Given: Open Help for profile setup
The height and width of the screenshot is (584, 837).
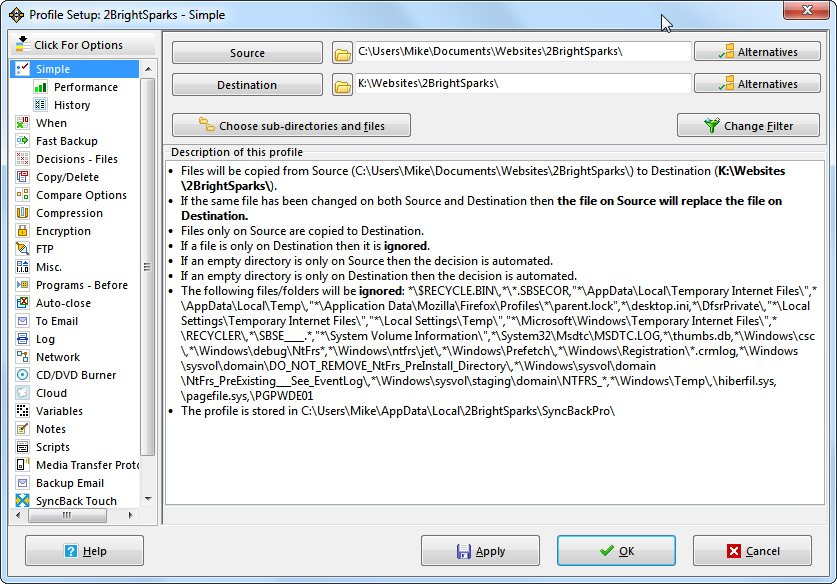Looking at the screenshot, I should pos(84,551).
